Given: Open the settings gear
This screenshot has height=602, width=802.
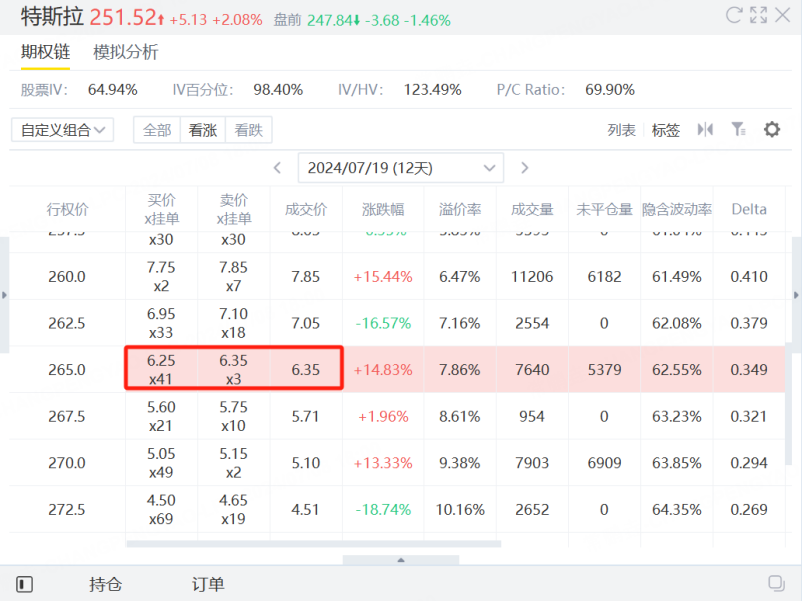Looking at the screenshot, I should coord(772,129).
